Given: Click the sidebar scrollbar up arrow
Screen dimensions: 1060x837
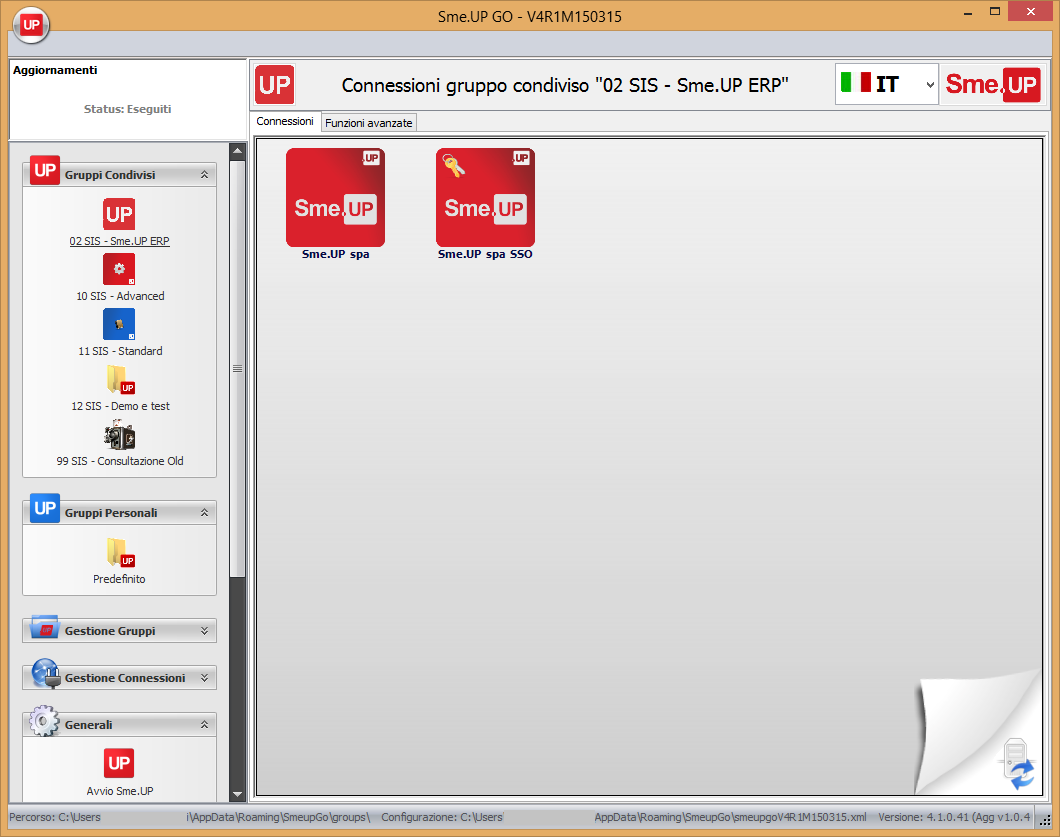Looking at the screenshot, I should (237, 151).
